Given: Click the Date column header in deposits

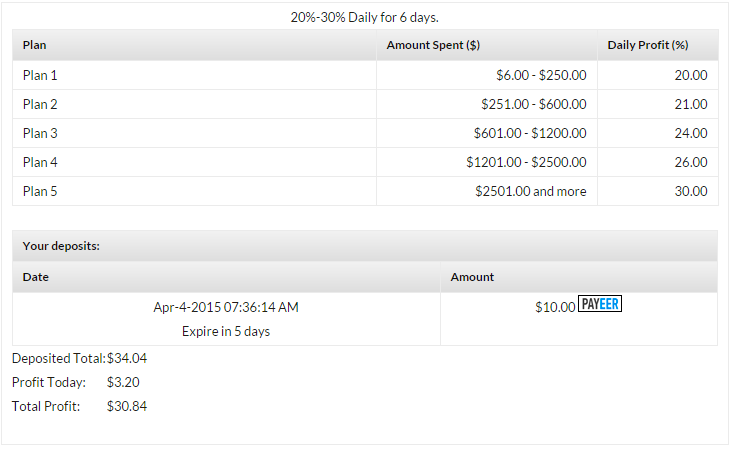Looking at the screenshot, I should coord(36,277).
